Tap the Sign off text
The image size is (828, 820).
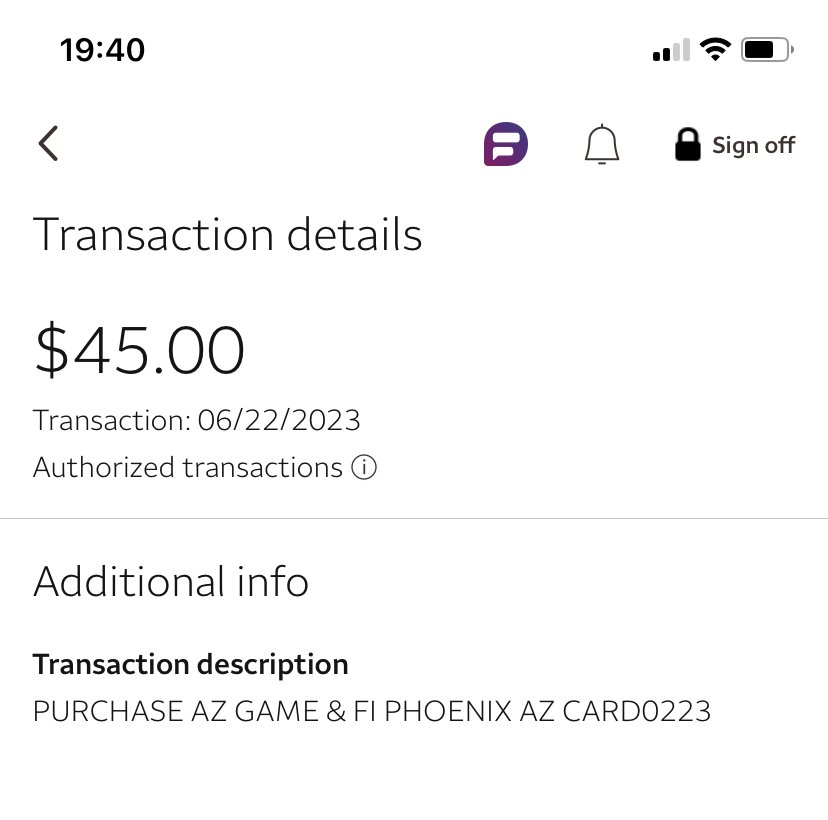(x=753, y=145)
